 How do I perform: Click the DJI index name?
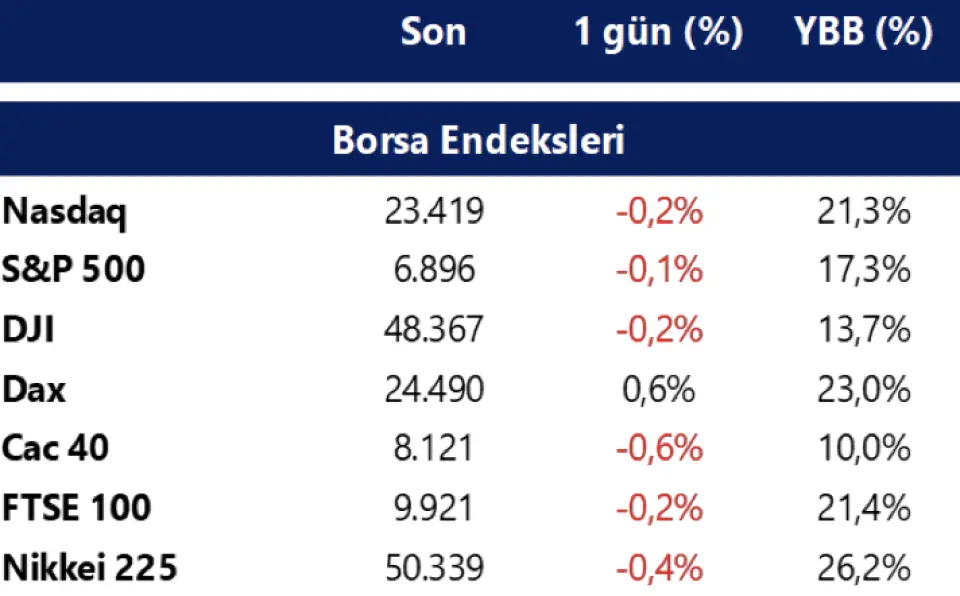tap(28, 330)
